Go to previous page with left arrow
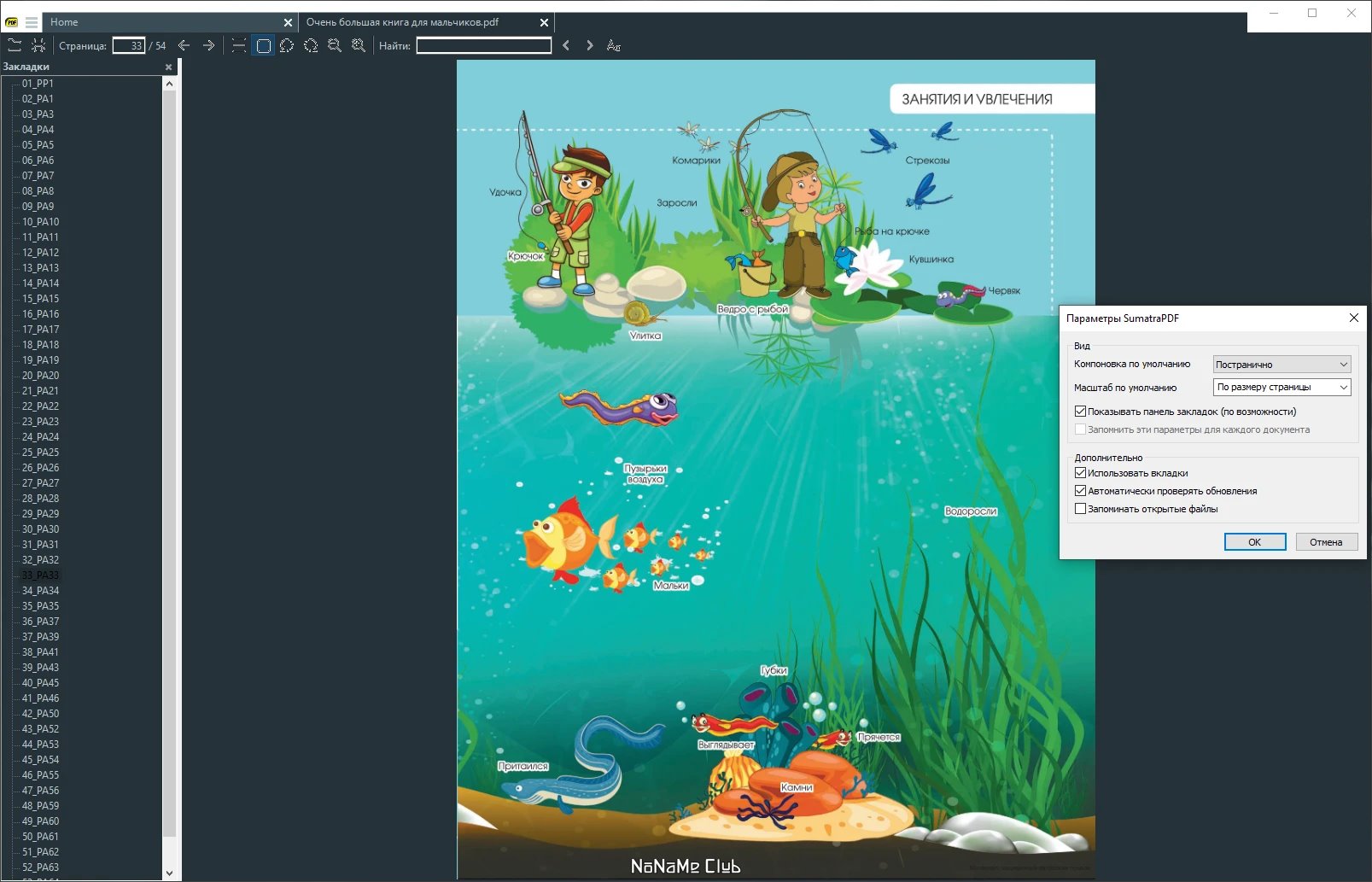Screen dimensions: 1372x882 (184, 45)
